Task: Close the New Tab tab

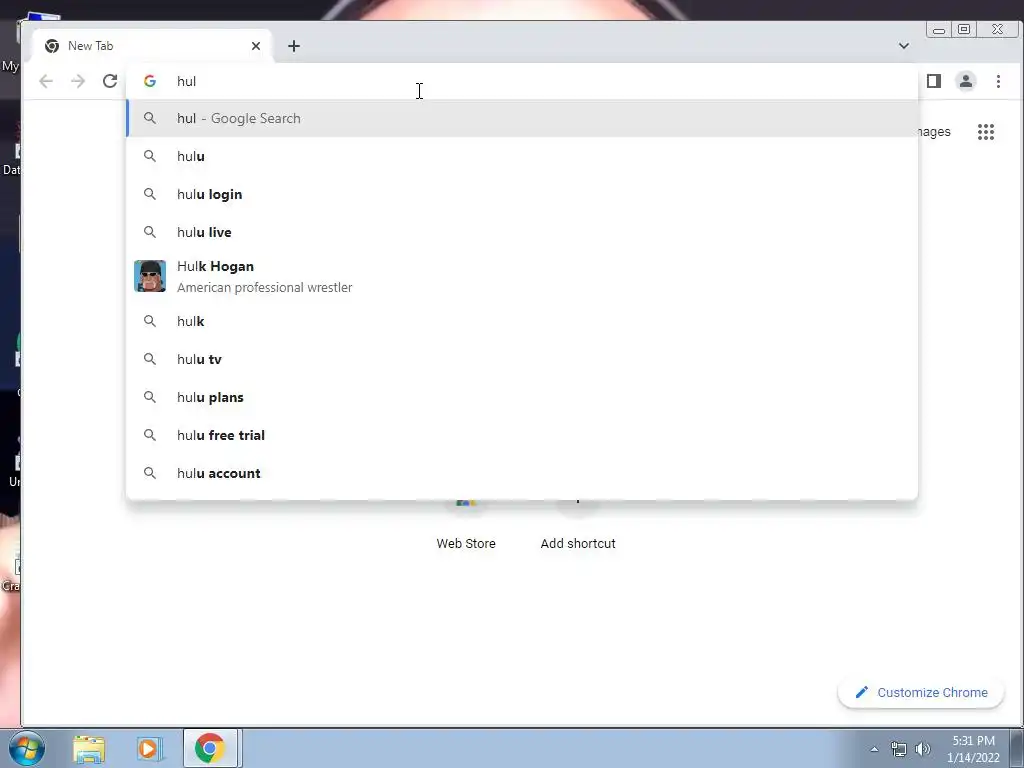Action: point(256,46)
